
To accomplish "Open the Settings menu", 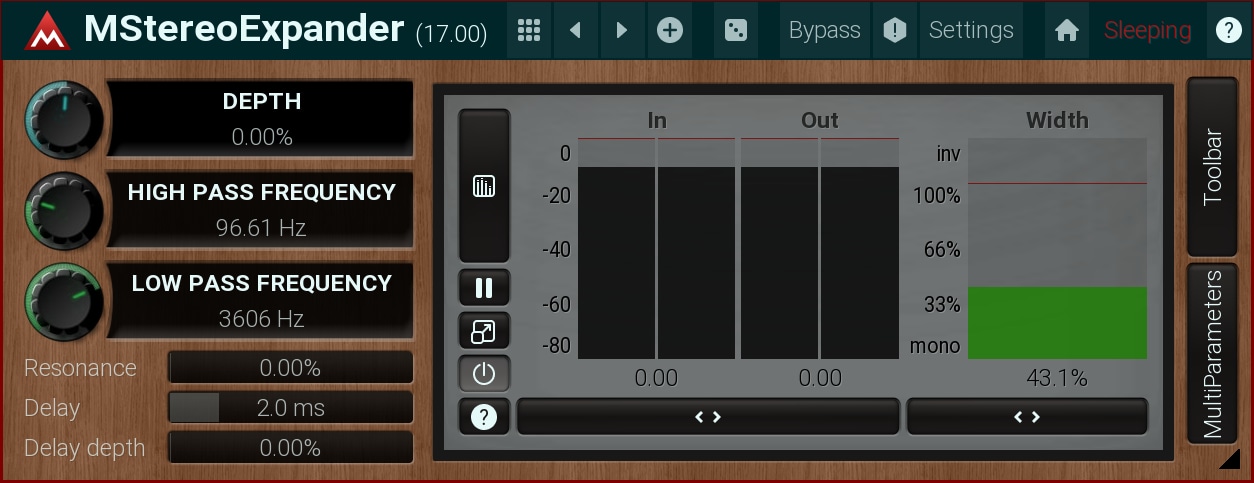I will [x=971, y=30].
